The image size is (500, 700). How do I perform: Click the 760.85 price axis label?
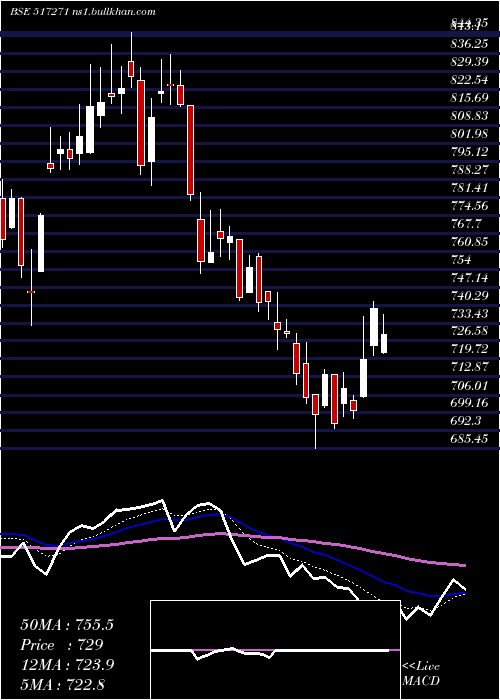469,242
